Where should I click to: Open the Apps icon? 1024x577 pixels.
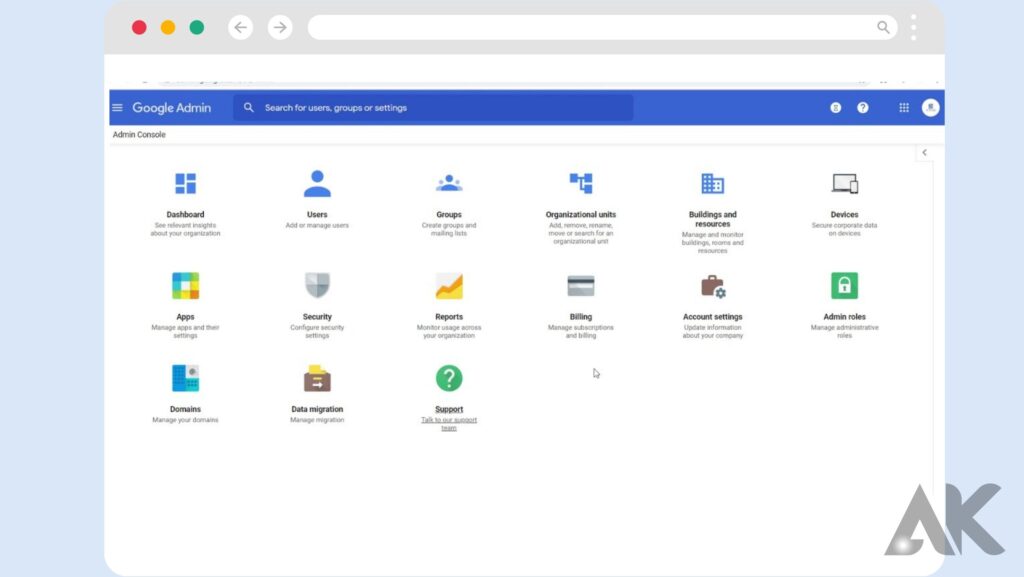[185, 286]
